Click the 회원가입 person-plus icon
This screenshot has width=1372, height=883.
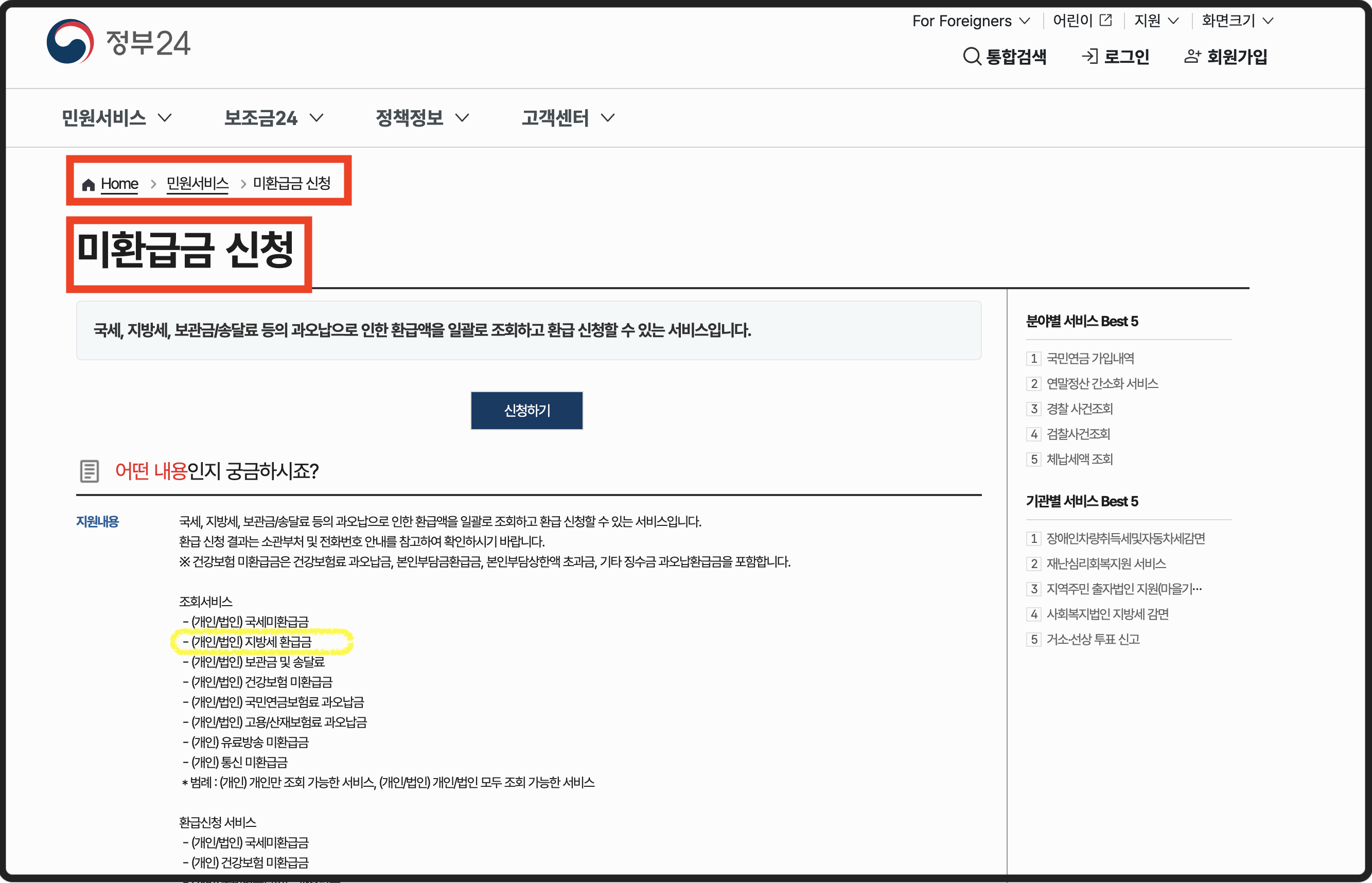pyautogui.click(x=1192, y=56)
